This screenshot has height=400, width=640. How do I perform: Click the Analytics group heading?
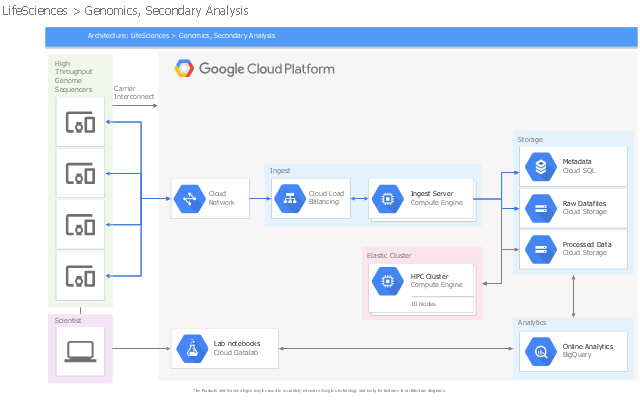tap(532, 322)
